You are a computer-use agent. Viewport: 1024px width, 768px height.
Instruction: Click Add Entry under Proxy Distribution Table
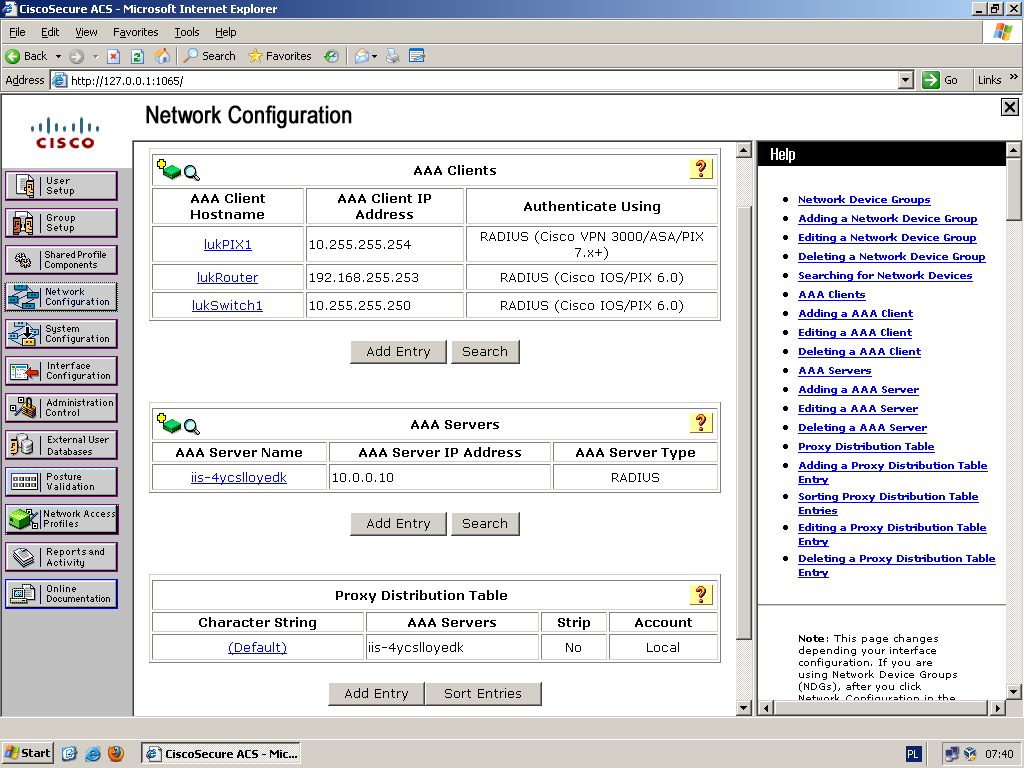(376, 694)
